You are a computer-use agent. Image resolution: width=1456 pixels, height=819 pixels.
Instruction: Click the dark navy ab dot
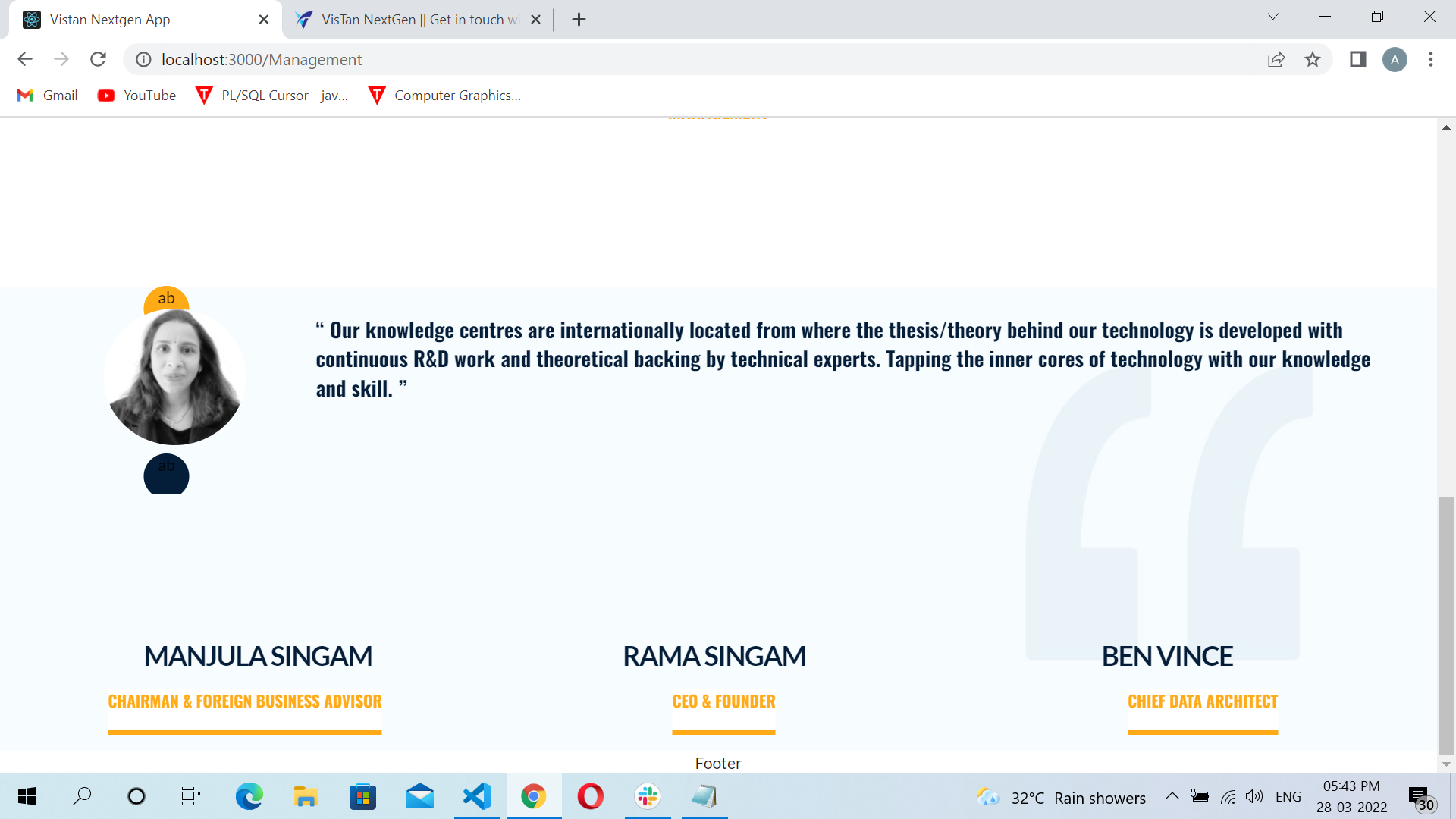[x=166, y=475]
